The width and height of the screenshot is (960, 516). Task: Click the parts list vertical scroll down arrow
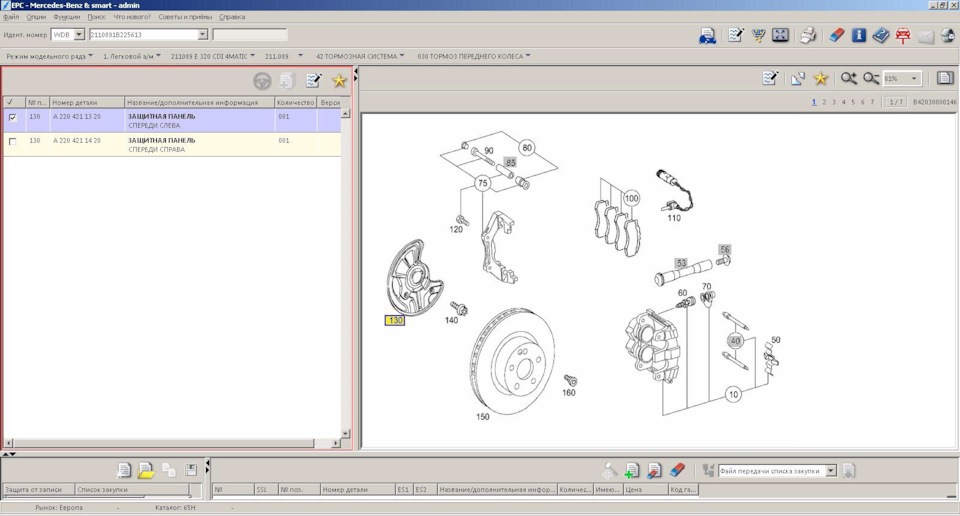(345, 433)
